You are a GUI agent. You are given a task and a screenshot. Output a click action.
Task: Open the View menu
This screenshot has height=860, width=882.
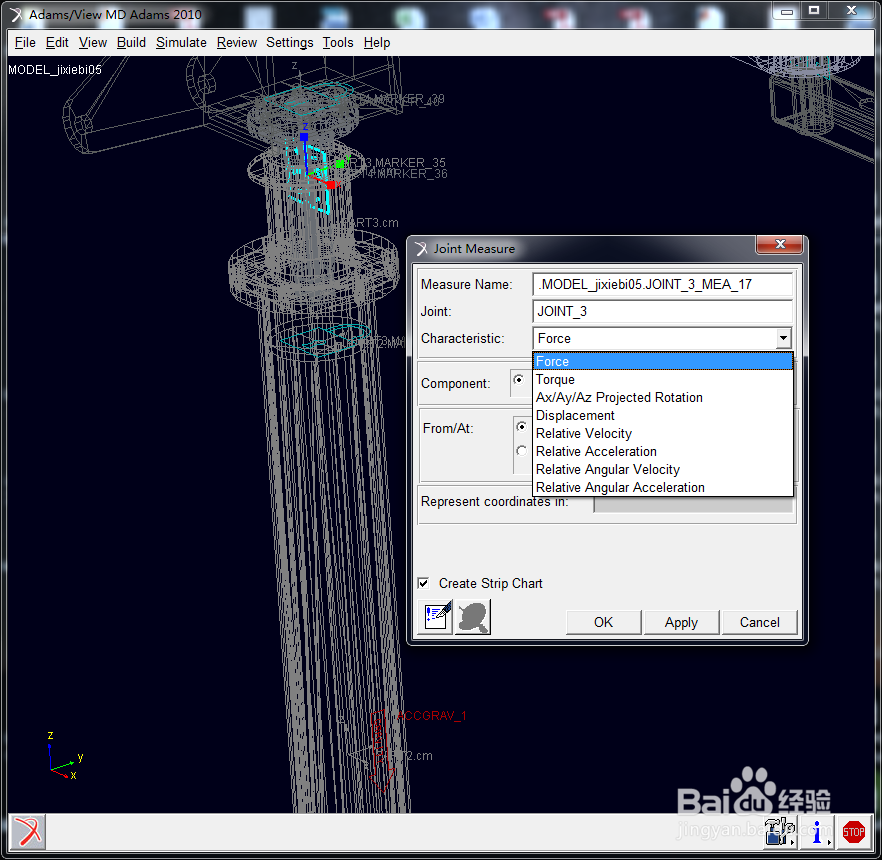point(93,43)
